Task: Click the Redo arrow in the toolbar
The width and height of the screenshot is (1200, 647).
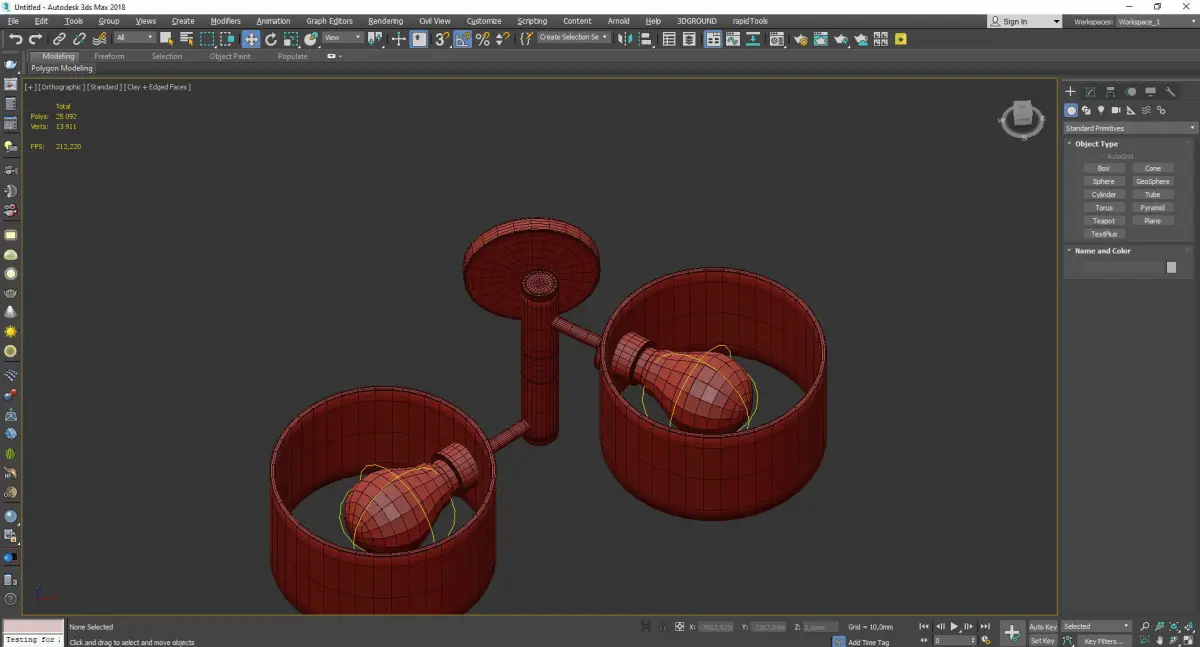Action: (35, 39)
